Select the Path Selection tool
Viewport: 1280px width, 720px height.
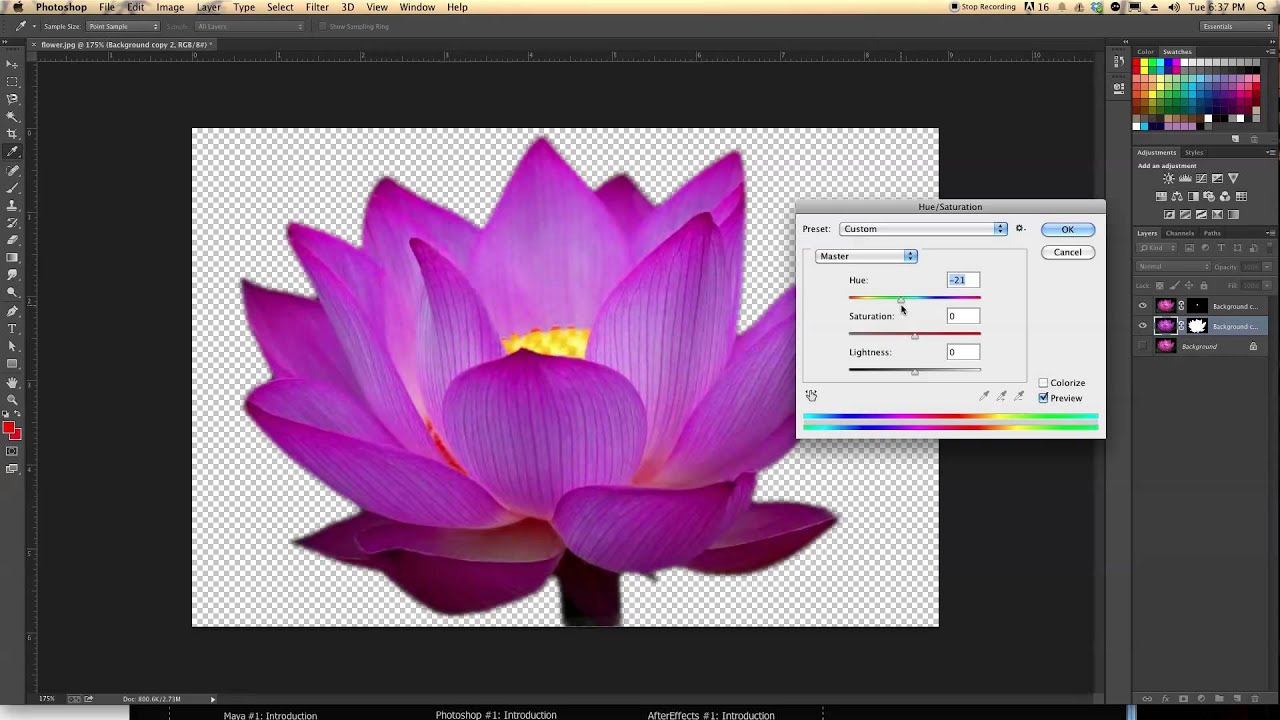pyautogui.click(x=13, y=346)
